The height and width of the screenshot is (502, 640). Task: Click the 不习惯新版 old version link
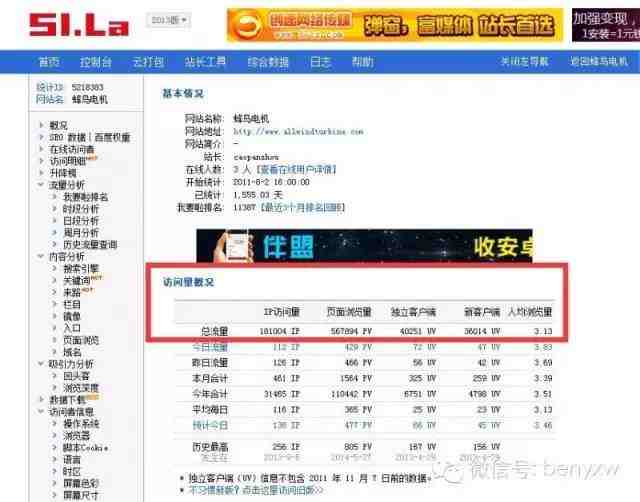click(x=256, y=490)
